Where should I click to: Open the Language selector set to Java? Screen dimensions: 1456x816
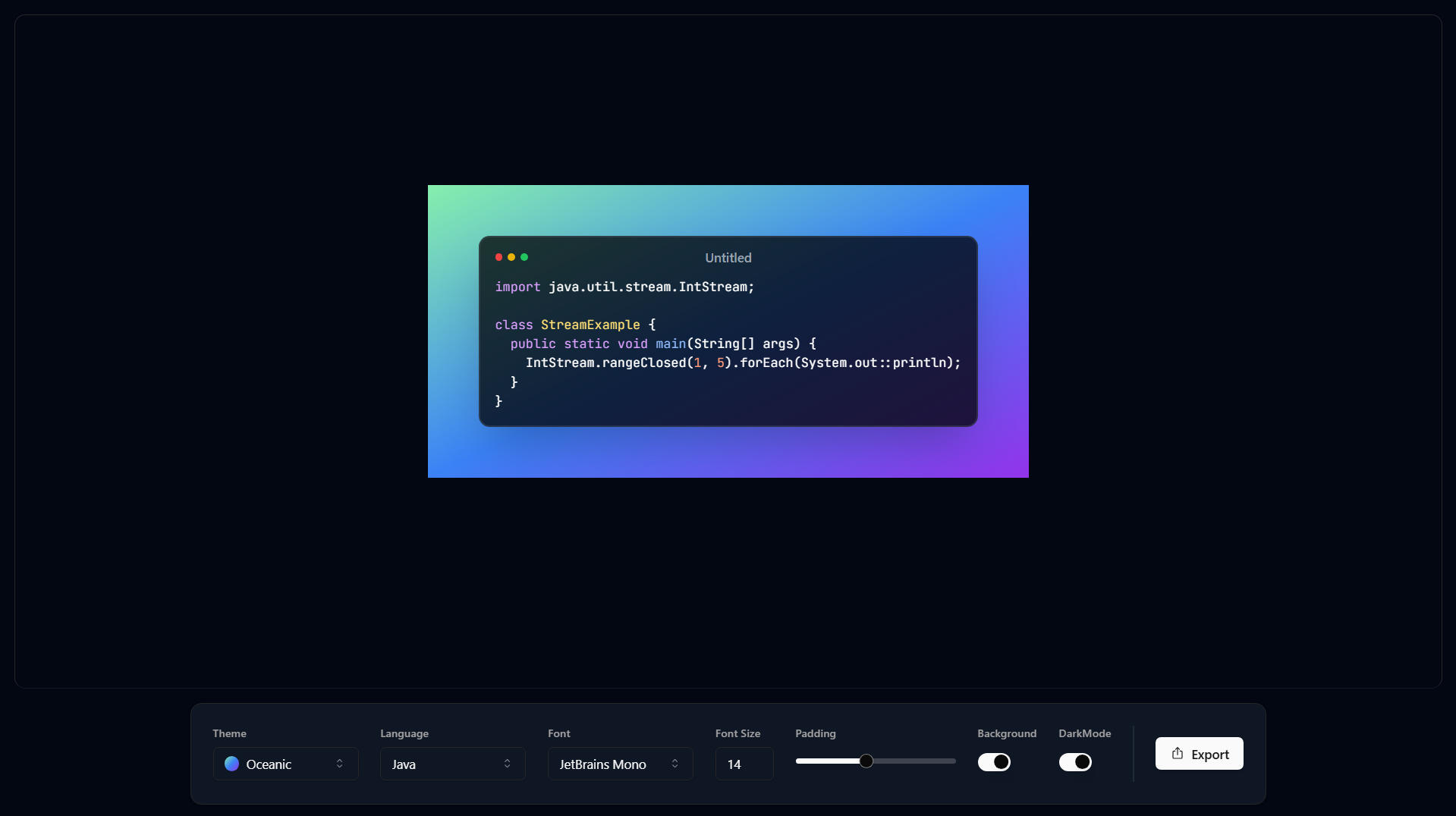point(451,764)
